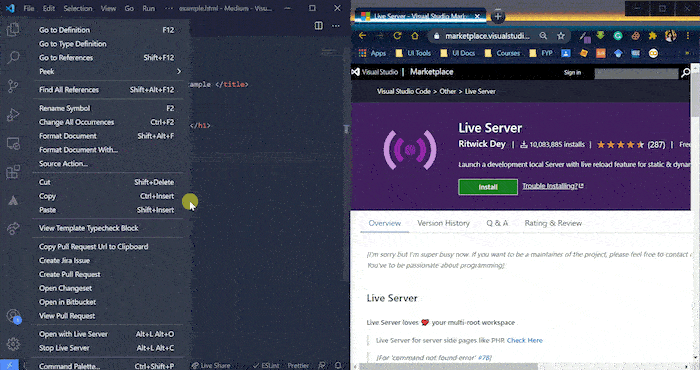
Task: Choose Format Document in context menu
Action: click(x=107, y=136)
